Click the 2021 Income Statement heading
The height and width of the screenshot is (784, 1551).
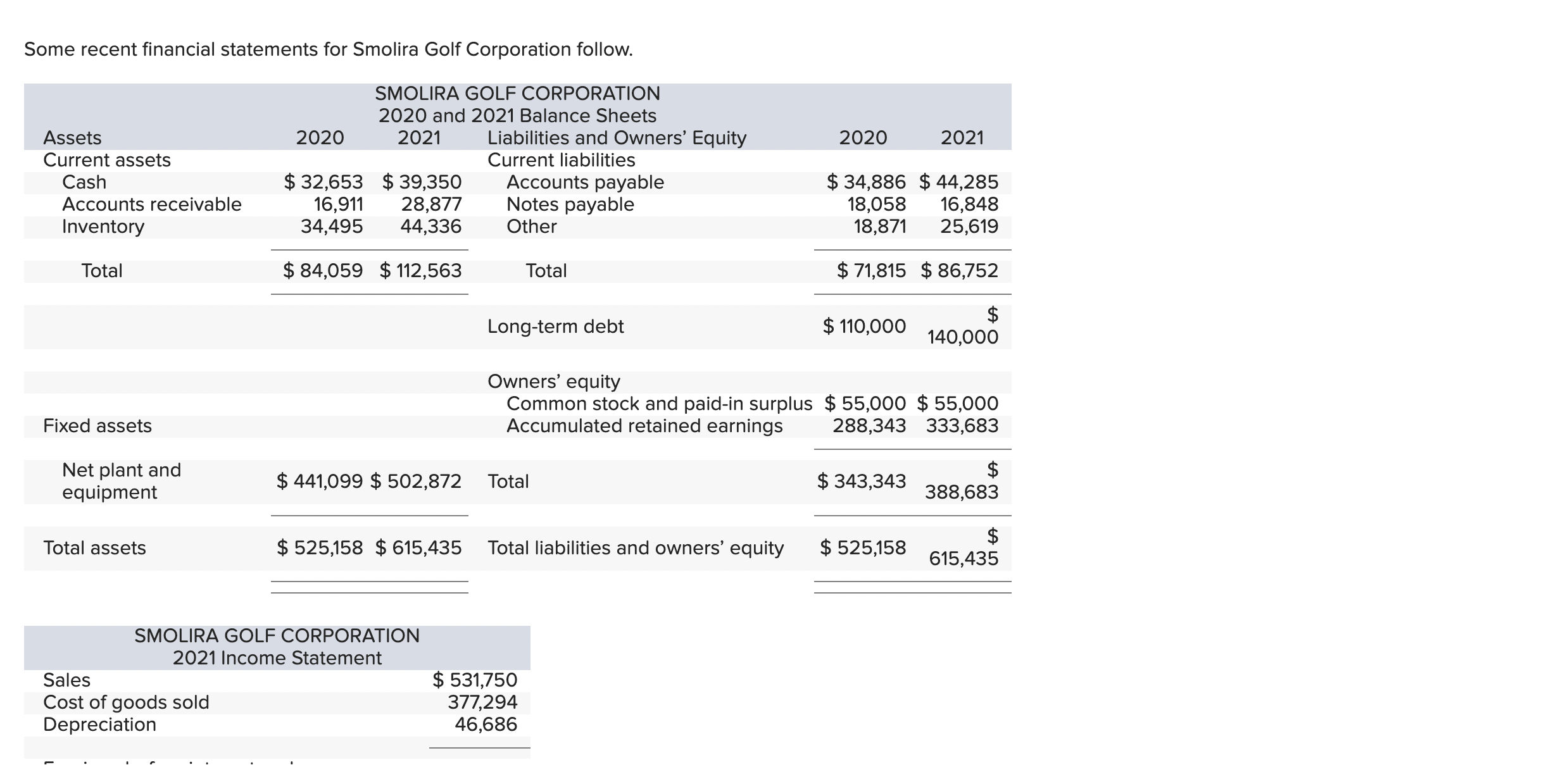tap(277, 659)
